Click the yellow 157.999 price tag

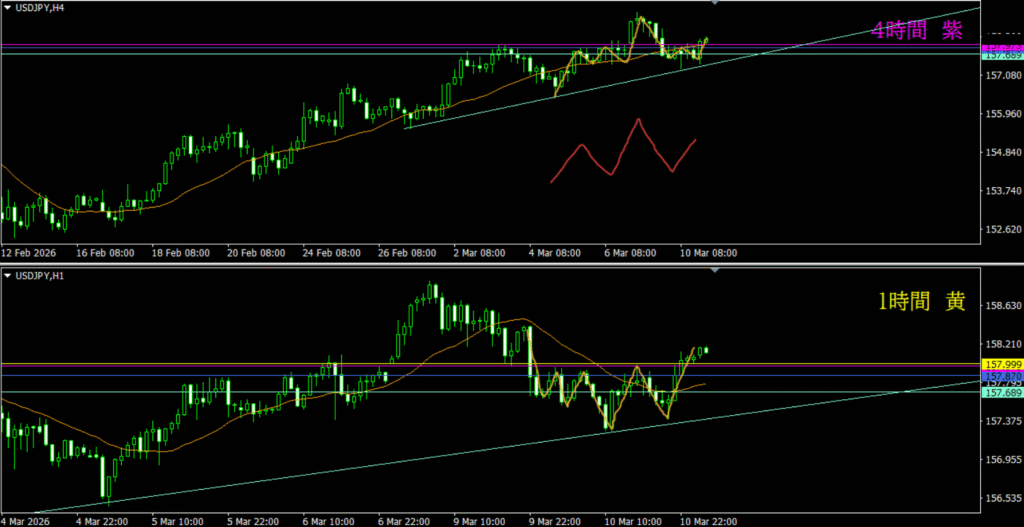1002,364
